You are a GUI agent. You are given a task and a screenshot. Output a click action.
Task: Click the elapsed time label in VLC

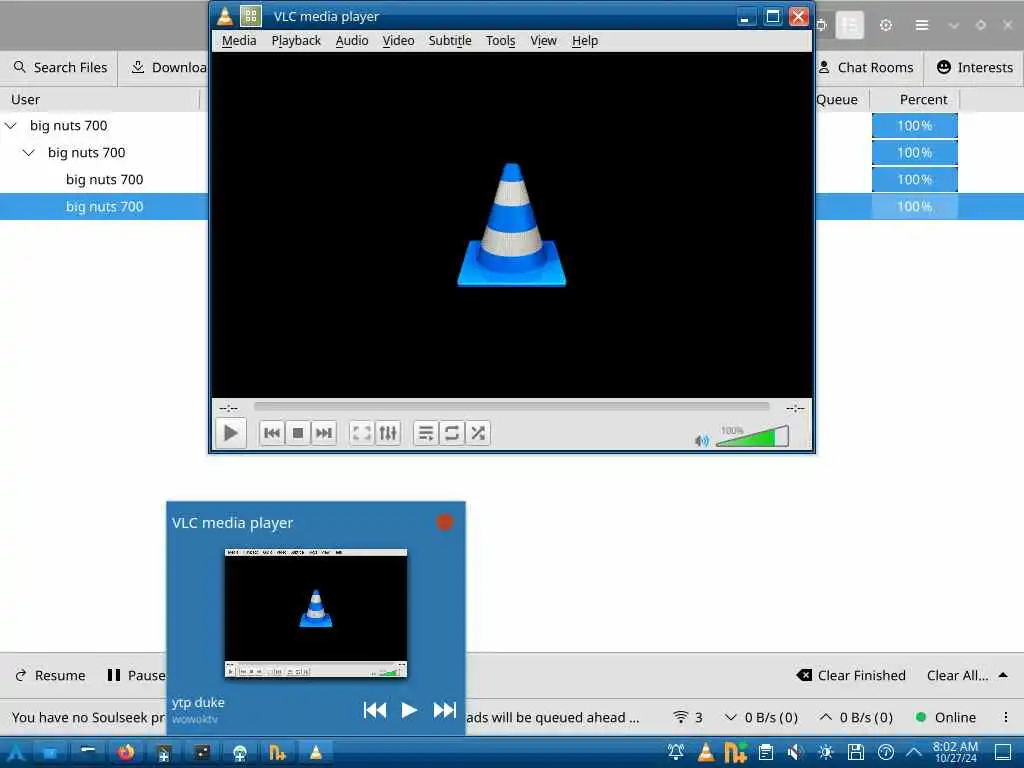click(x=228, y=408)
